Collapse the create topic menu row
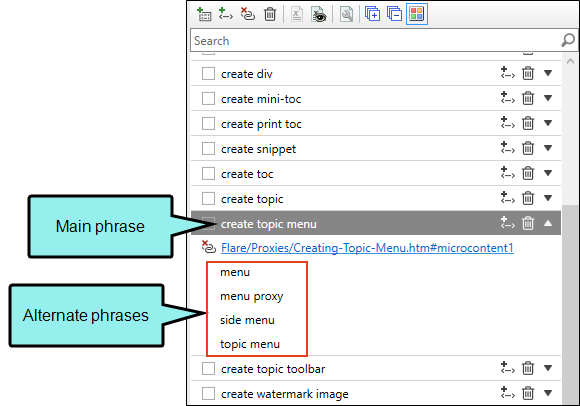The width and height of the screenshot is (580, 406). tap(548, 223)
